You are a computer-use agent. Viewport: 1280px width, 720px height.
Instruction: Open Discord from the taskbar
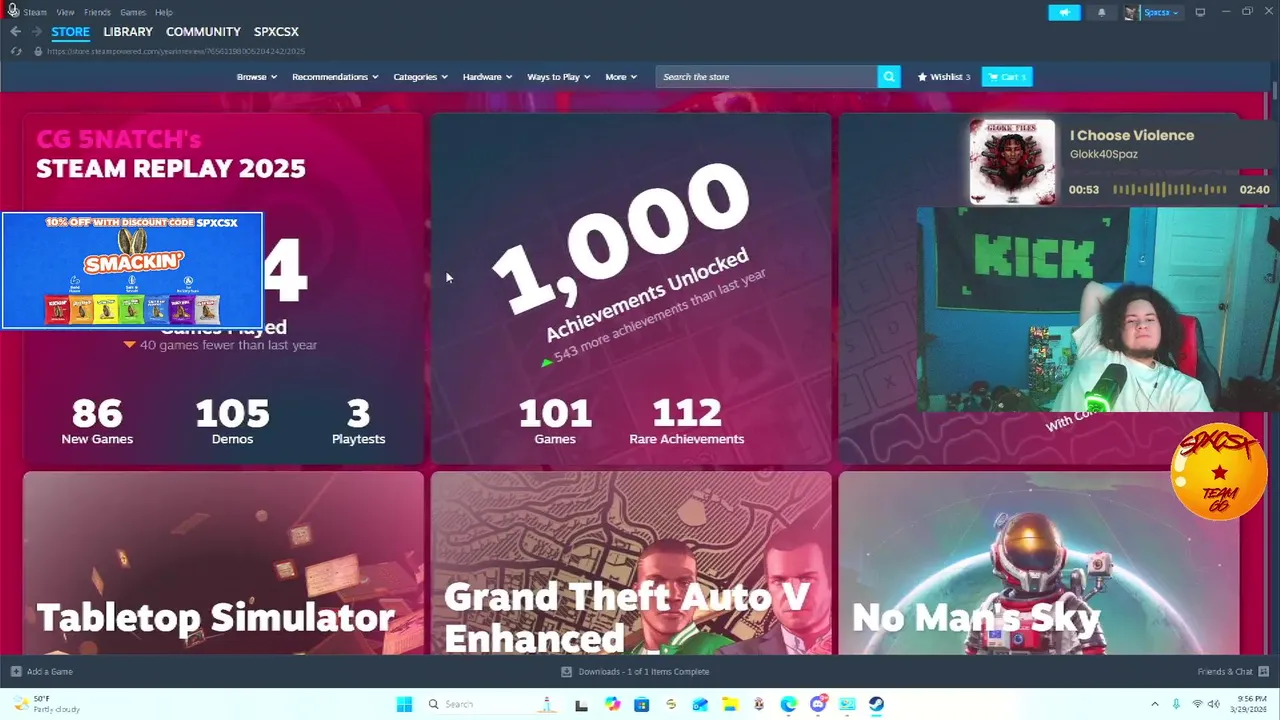(818, 704)
